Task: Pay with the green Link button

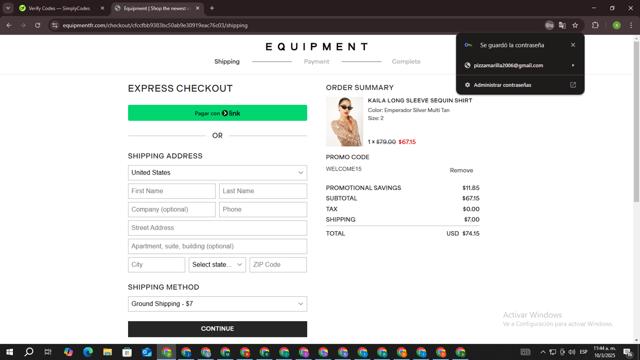Action: click(x=218, y=113)
